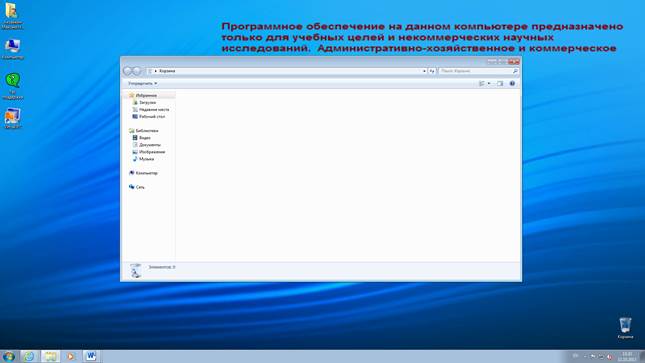Viewport: 645px width, 363px height.
Task: Open the Музыка library
Action: [x=146, y=159]
